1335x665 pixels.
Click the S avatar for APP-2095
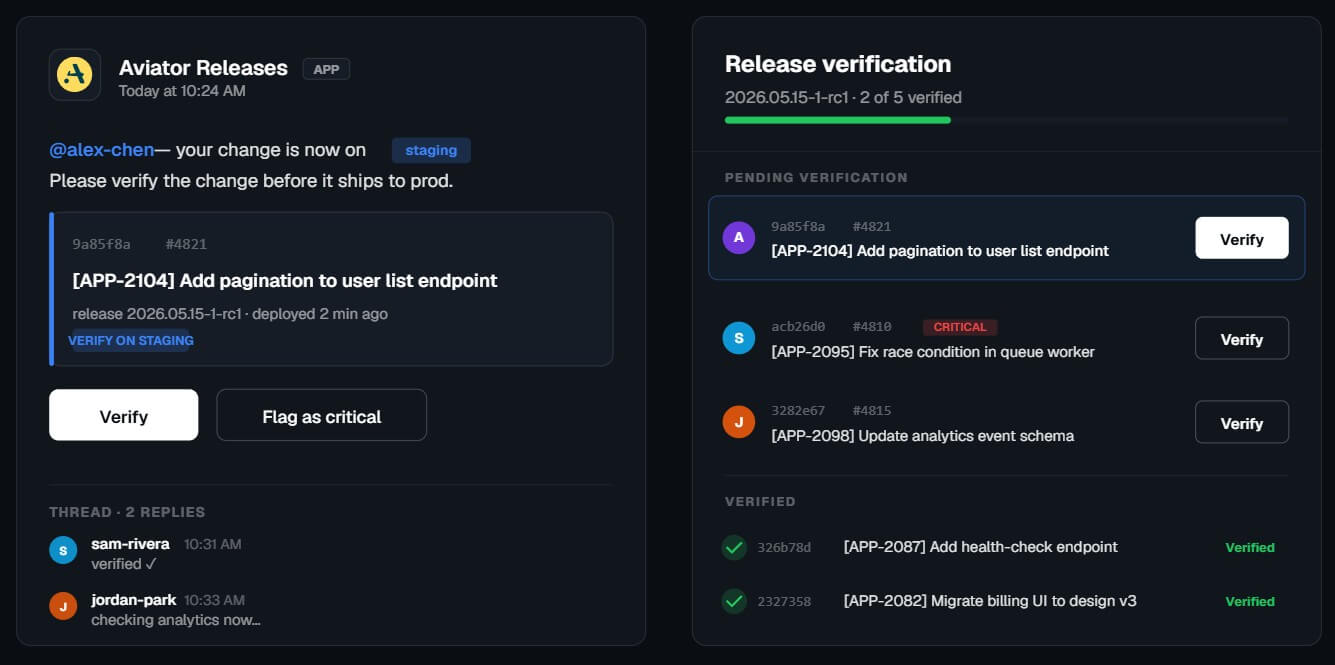[739, 338]
